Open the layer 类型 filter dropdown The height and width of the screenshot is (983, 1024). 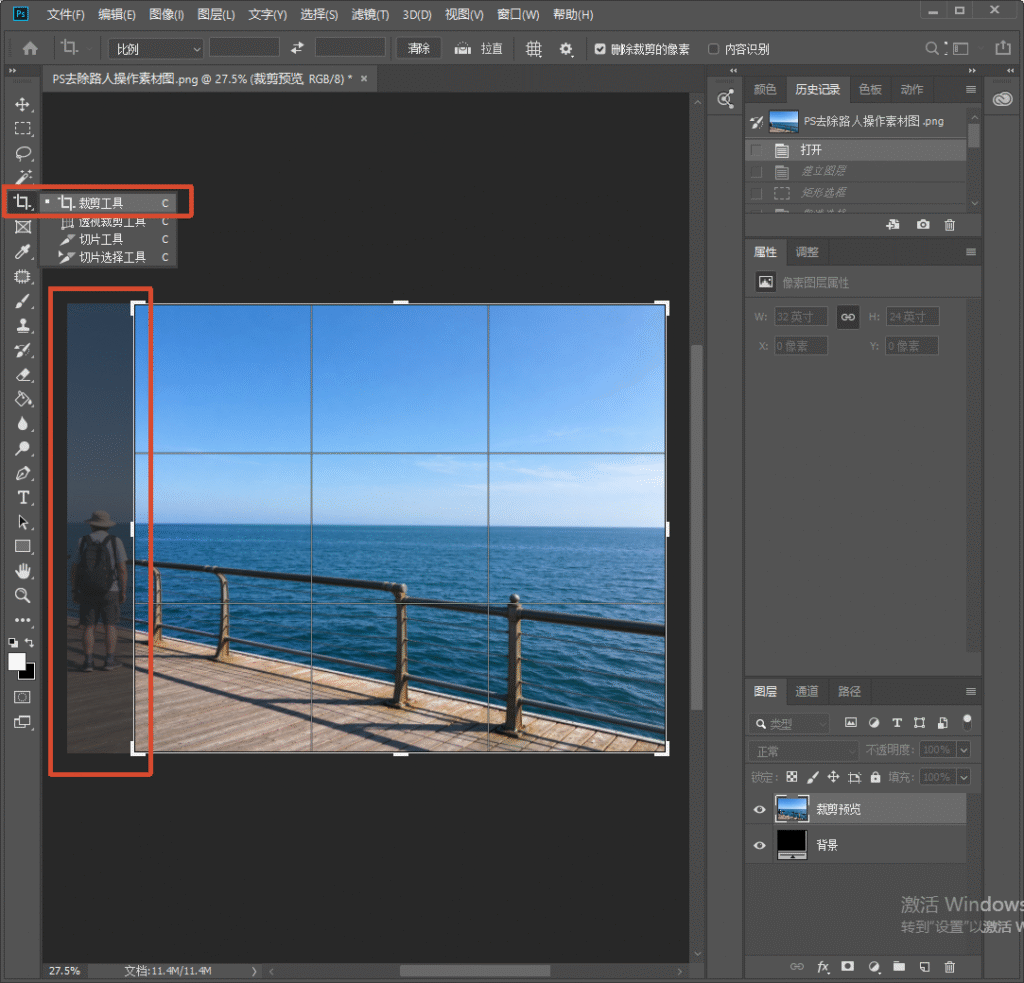[x=788, y=724]
